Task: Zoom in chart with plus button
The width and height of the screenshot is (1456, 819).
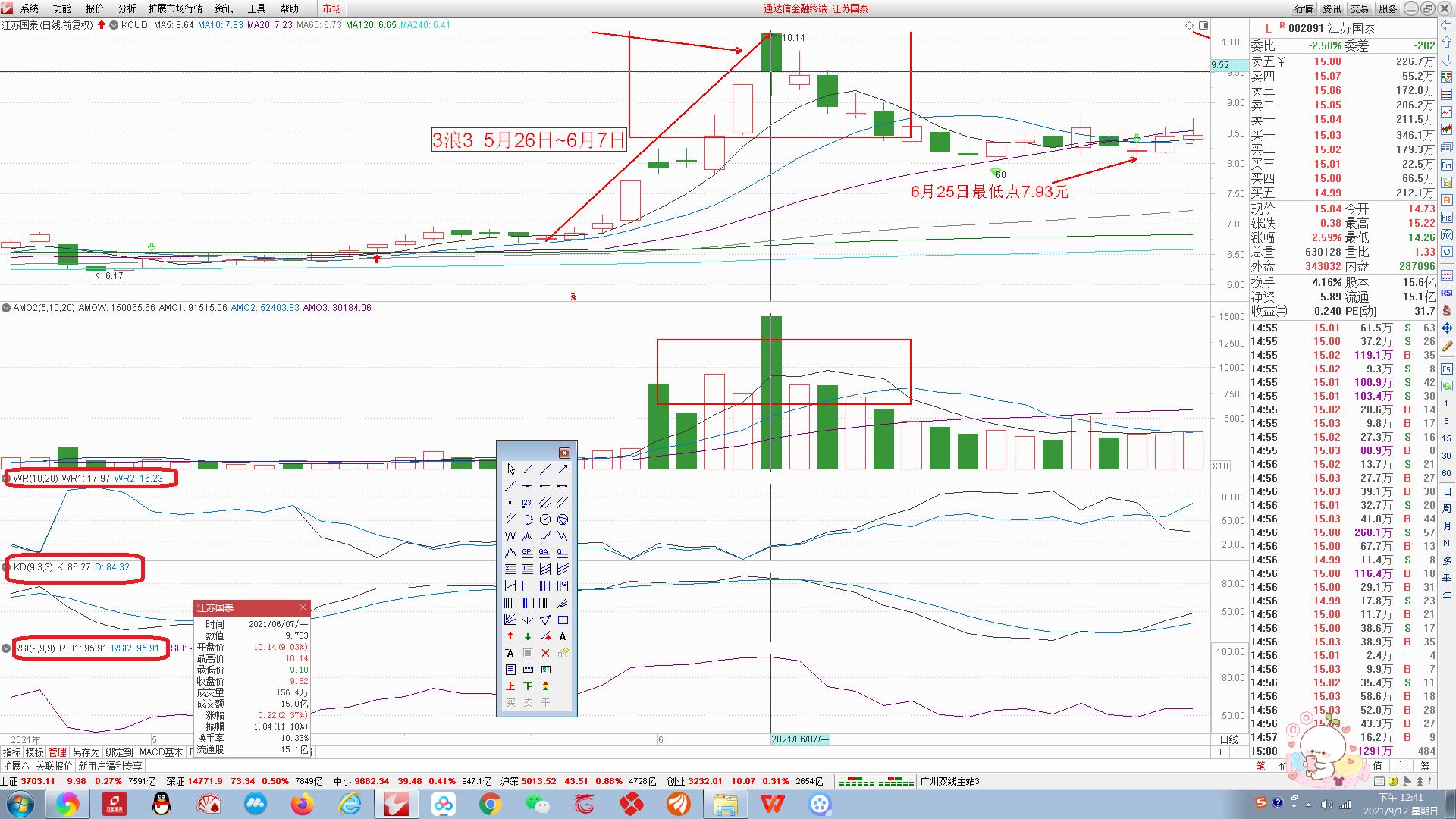Action: [x=1220, y=752]
